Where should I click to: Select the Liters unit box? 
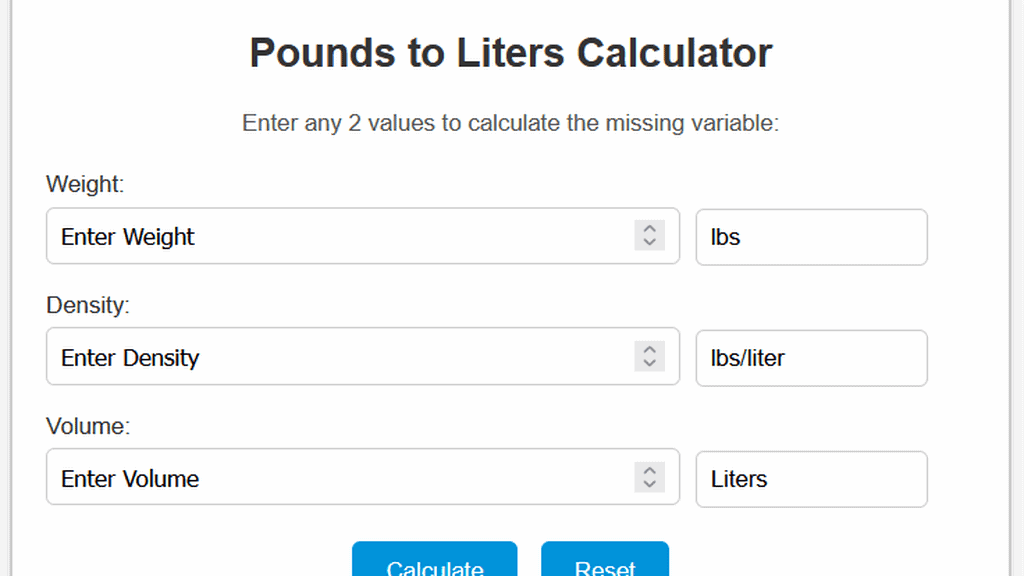point(811,479)
